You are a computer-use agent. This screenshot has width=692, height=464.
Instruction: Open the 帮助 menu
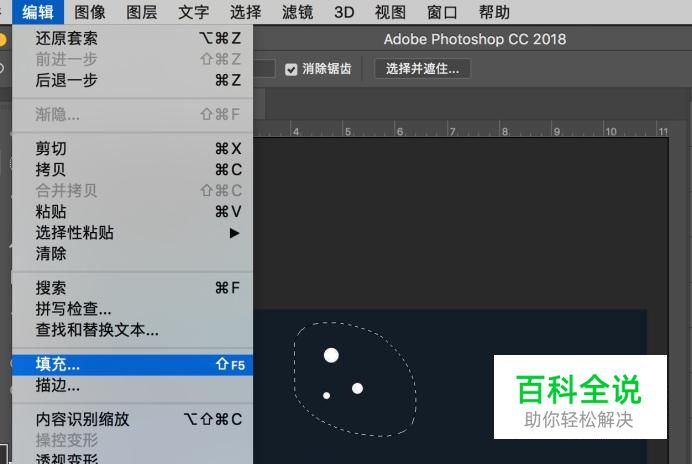tap(494, 12)
